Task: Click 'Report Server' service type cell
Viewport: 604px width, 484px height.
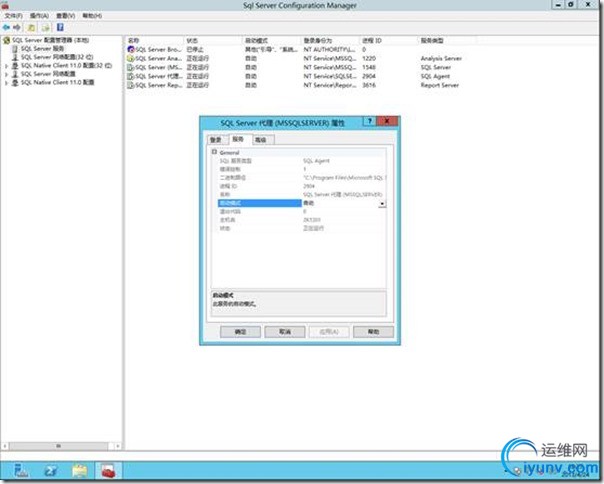Action: pyautogui.click(x=440, y=85)
